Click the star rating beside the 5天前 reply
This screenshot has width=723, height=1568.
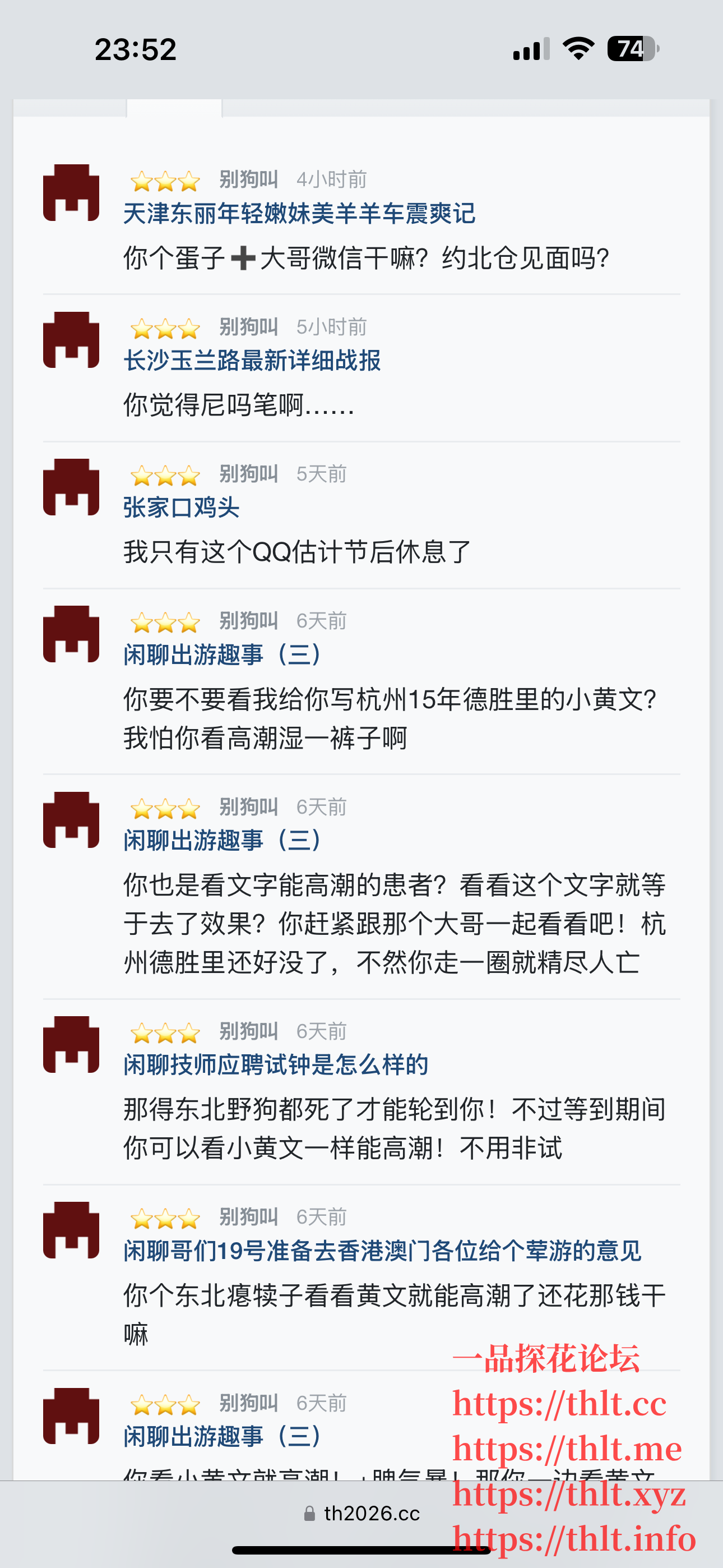164,475
